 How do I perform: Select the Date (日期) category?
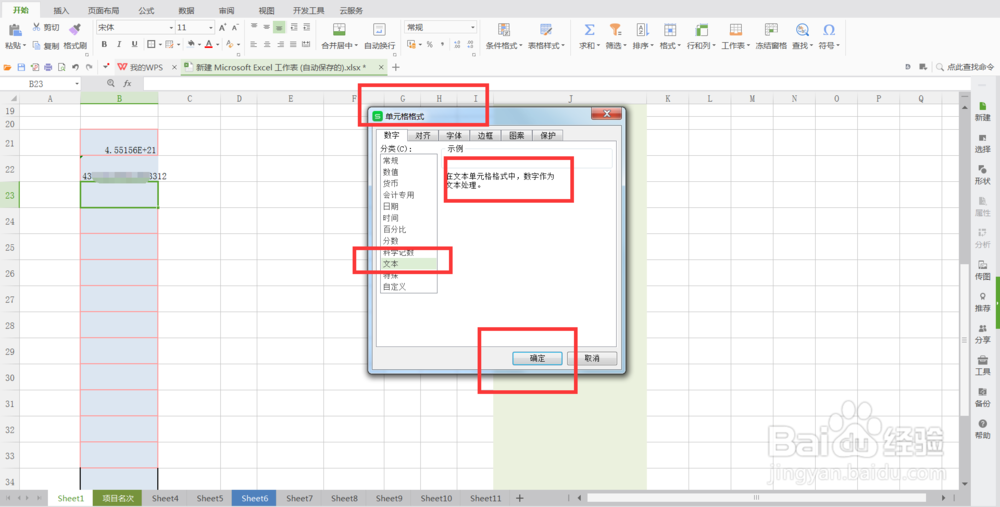point(409,206)
